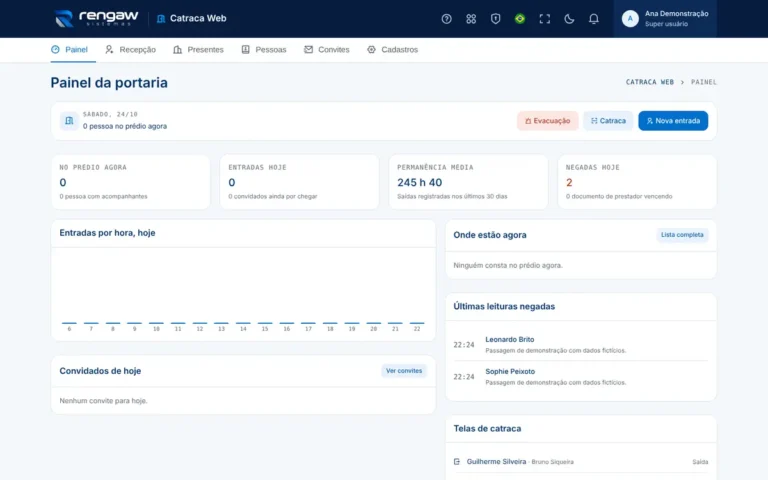Click the Entradas hoje card
Viewport: 768px width, 480px height.
[x=299, y=182]
